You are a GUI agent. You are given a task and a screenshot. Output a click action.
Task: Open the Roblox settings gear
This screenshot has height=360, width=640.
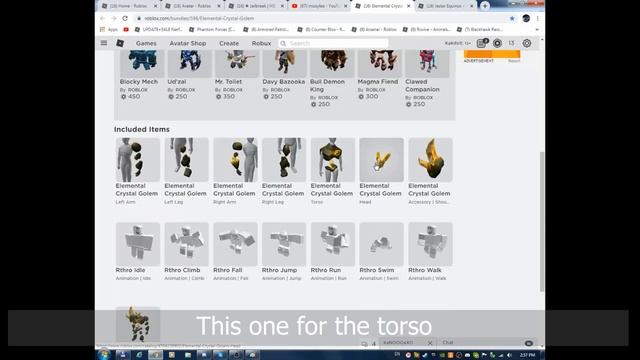tap(527, 43)
